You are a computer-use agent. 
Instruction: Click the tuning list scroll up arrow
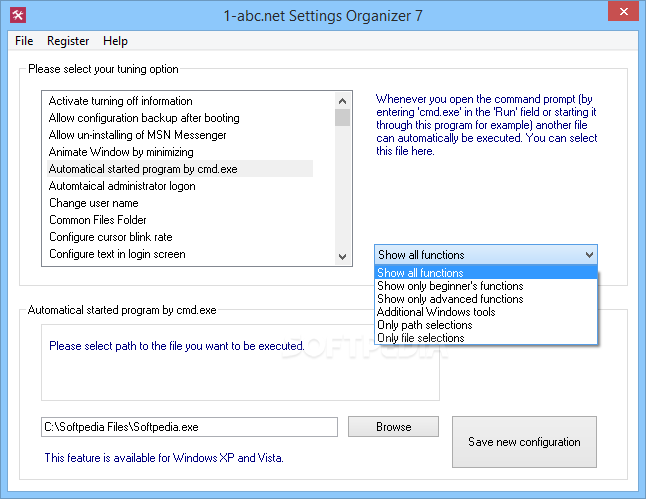[x=342, y=101]
